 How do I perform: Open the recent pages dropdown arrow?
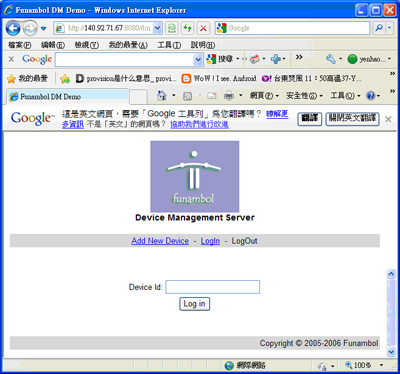[x=43, y=28]
